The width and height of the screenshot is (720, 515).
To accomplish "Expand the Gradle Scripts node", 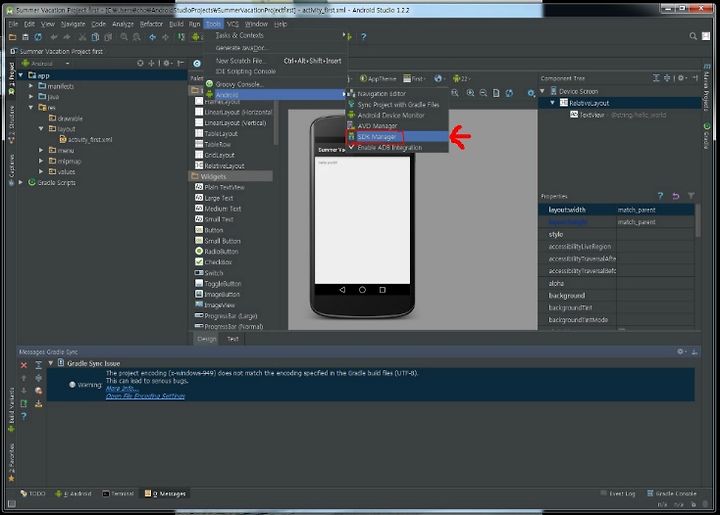I will click(x=21, y=182).
